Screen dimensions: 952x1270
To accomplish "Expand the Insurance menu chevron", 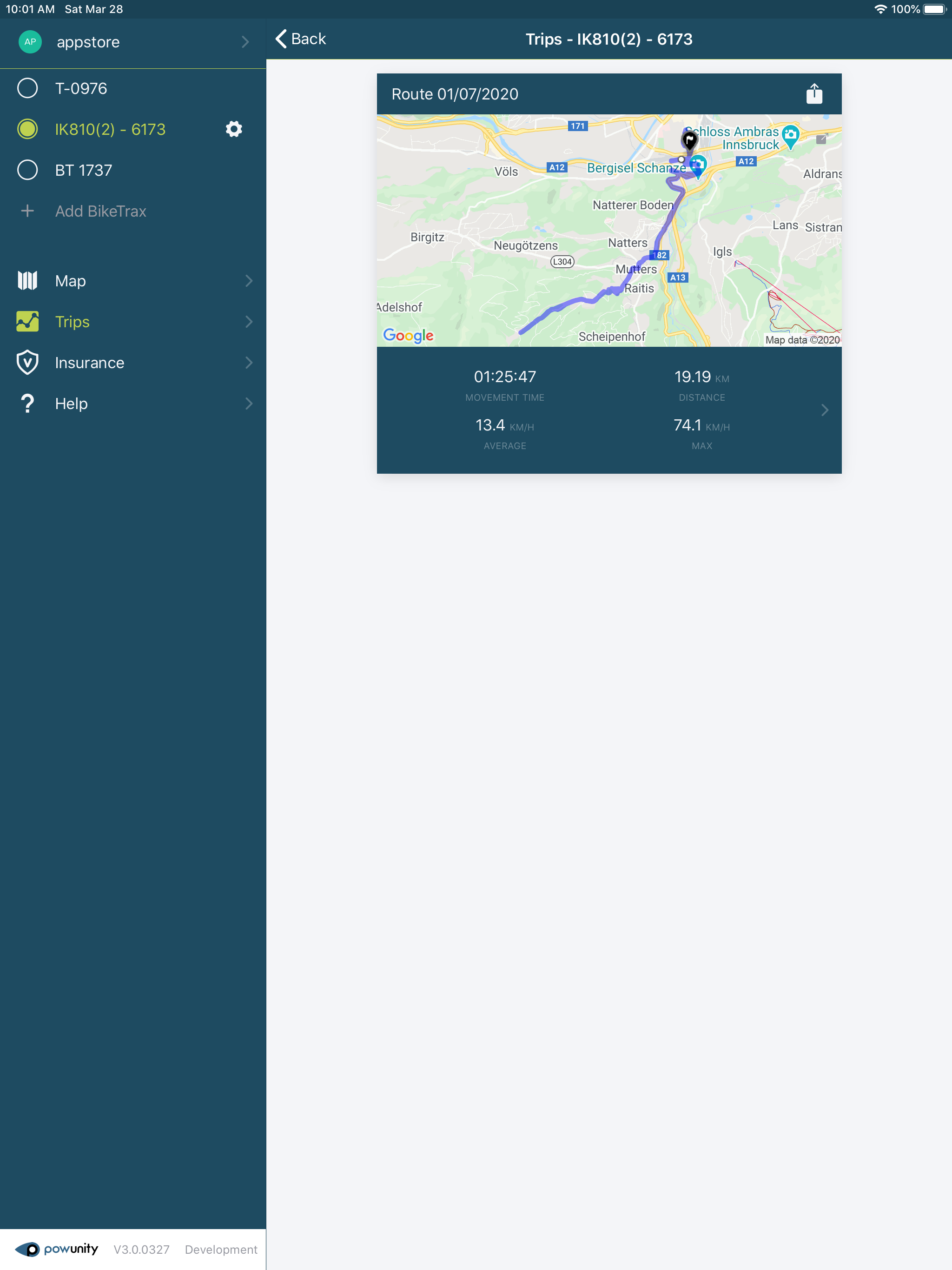I will [x=249, y=363].
